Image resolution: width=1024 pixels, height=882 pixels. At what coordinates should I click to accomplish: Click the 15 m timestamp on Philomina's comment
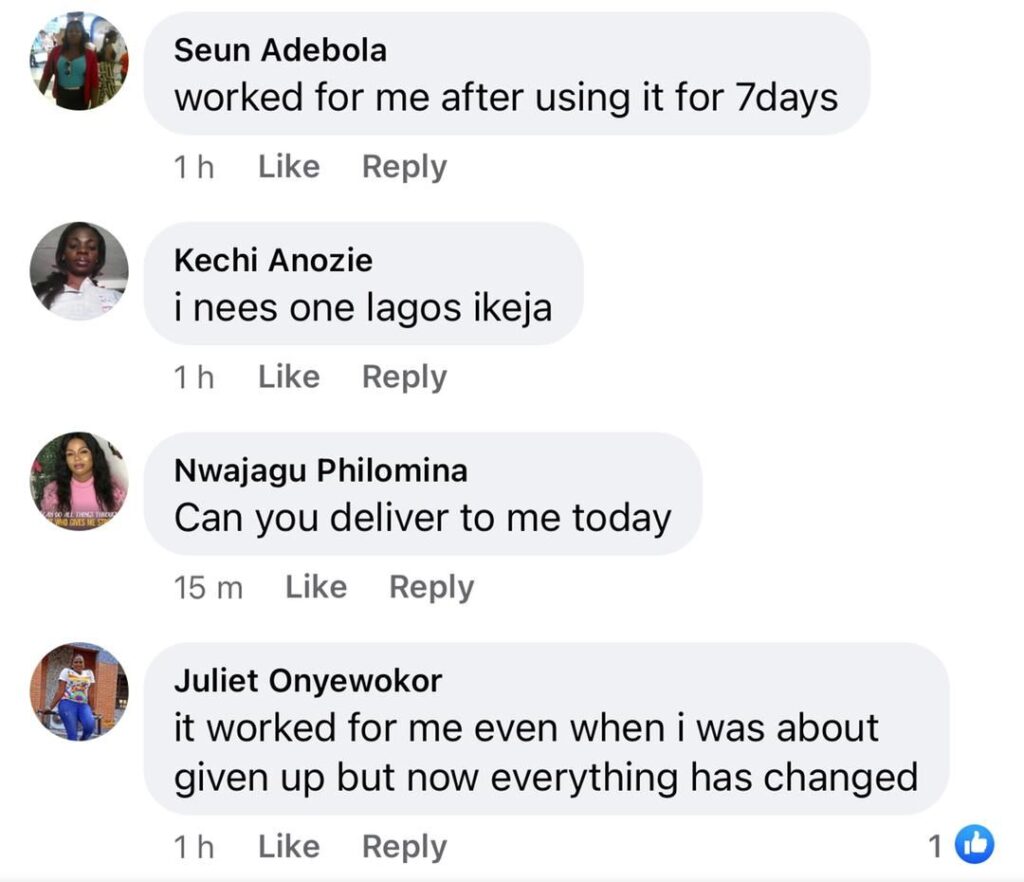208,588
